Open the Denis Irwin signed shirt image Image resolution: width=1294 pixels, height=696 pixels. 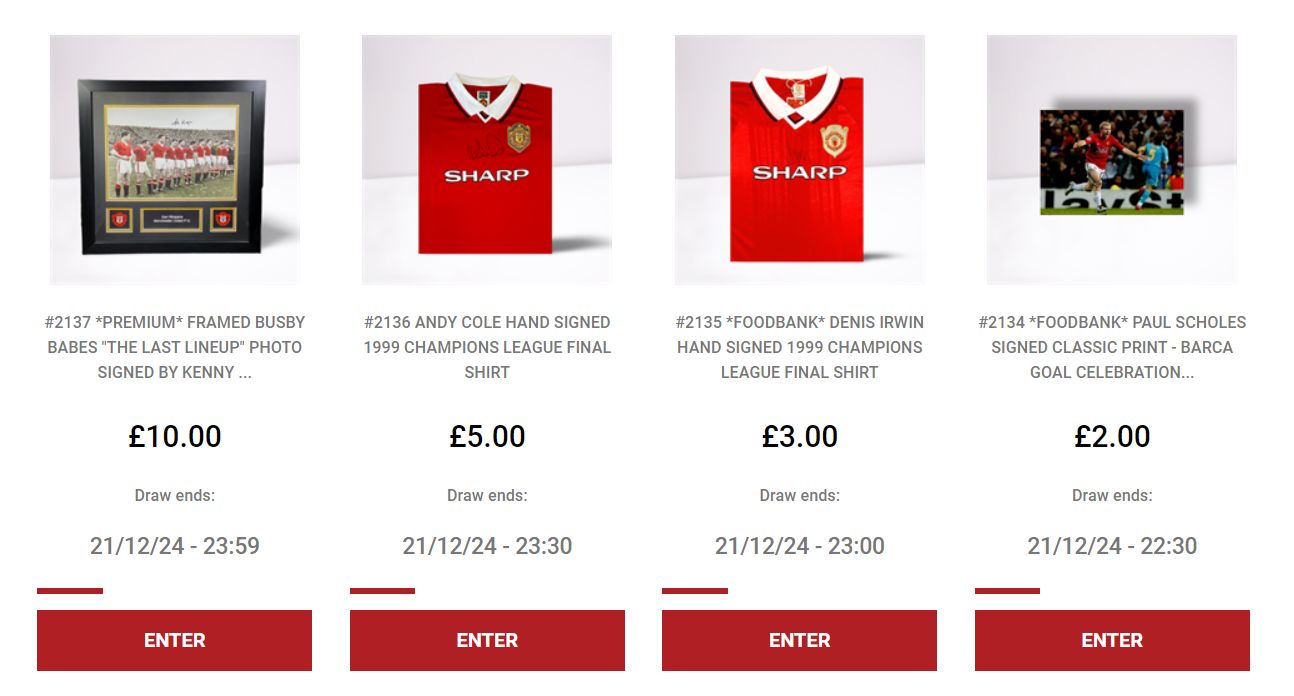800,160
